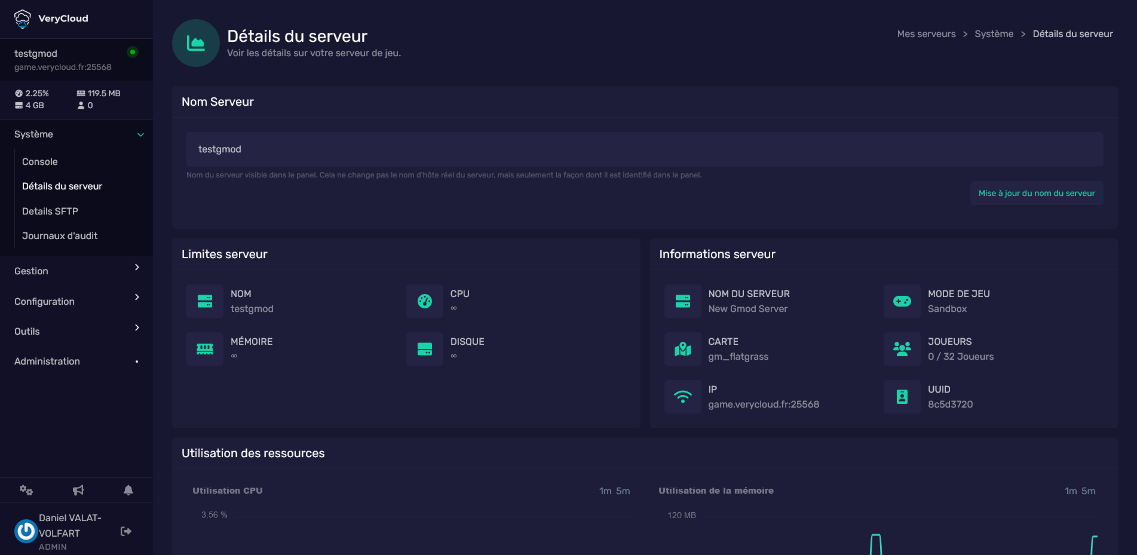Click the green server status indicator

click(133, 52)
